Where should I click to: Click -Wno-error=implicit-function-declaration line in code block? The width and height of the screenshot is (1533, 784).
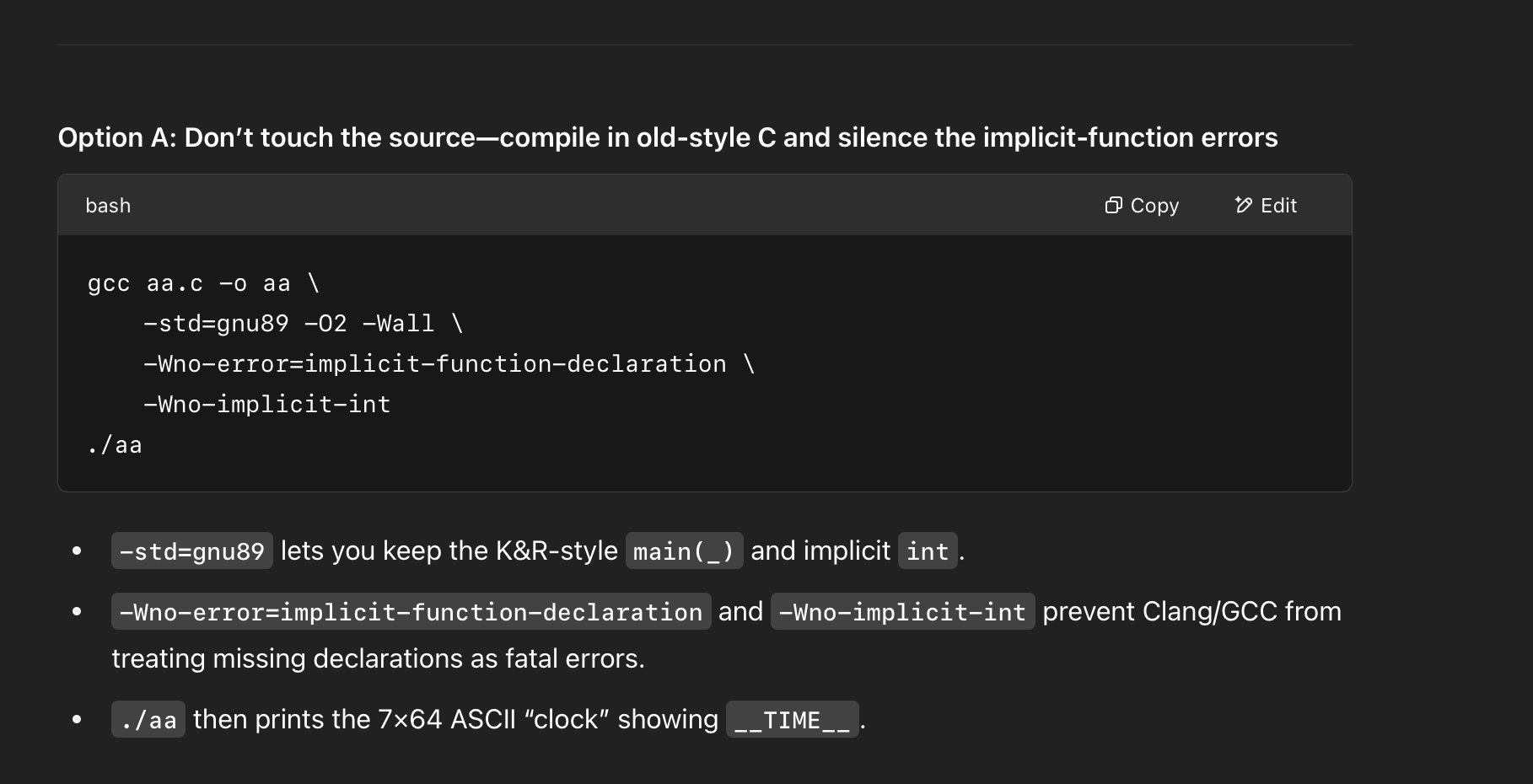tap(449, 364)
